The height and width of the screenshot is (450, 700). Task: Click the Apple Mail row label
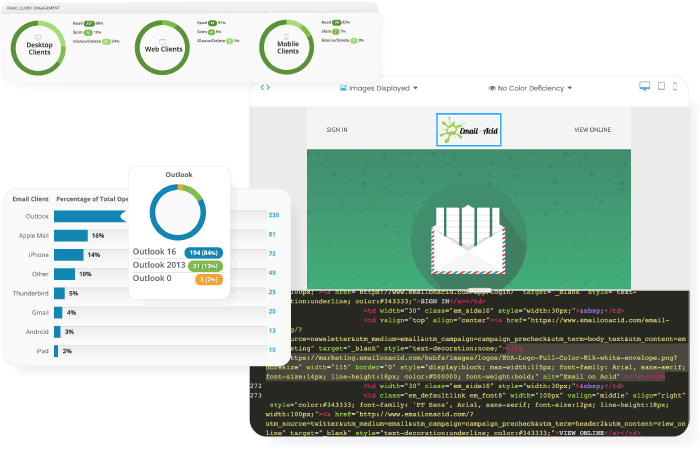click(33, 236)
